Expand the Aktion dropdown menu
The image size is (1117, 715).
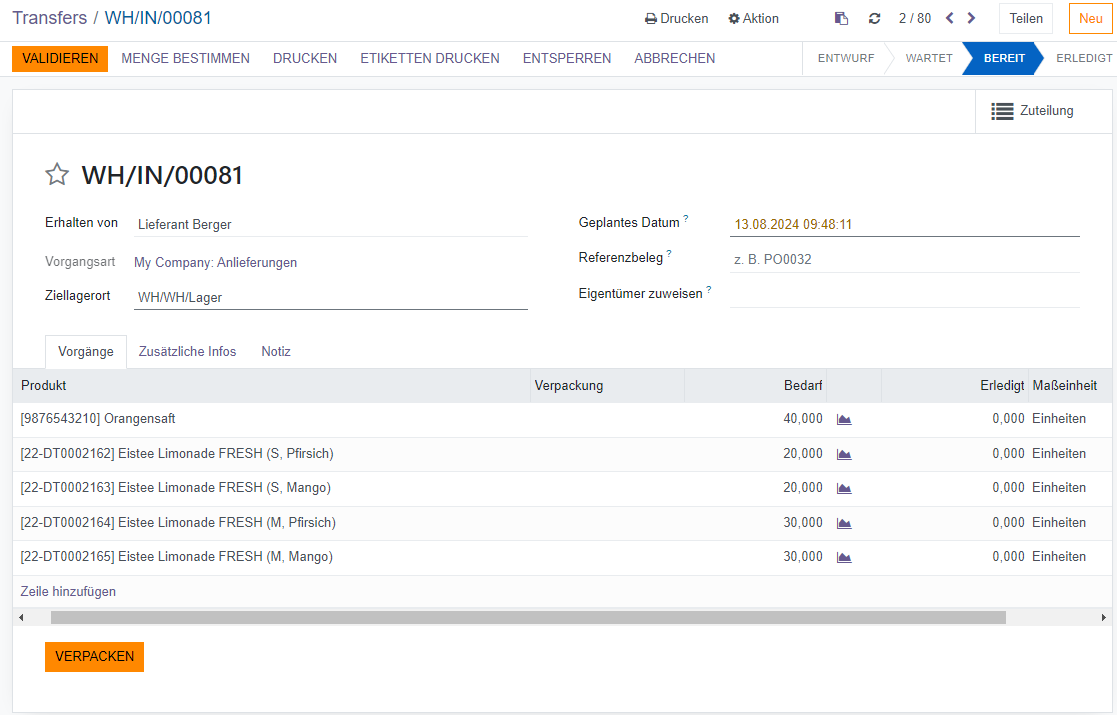[x=753, y=18]
